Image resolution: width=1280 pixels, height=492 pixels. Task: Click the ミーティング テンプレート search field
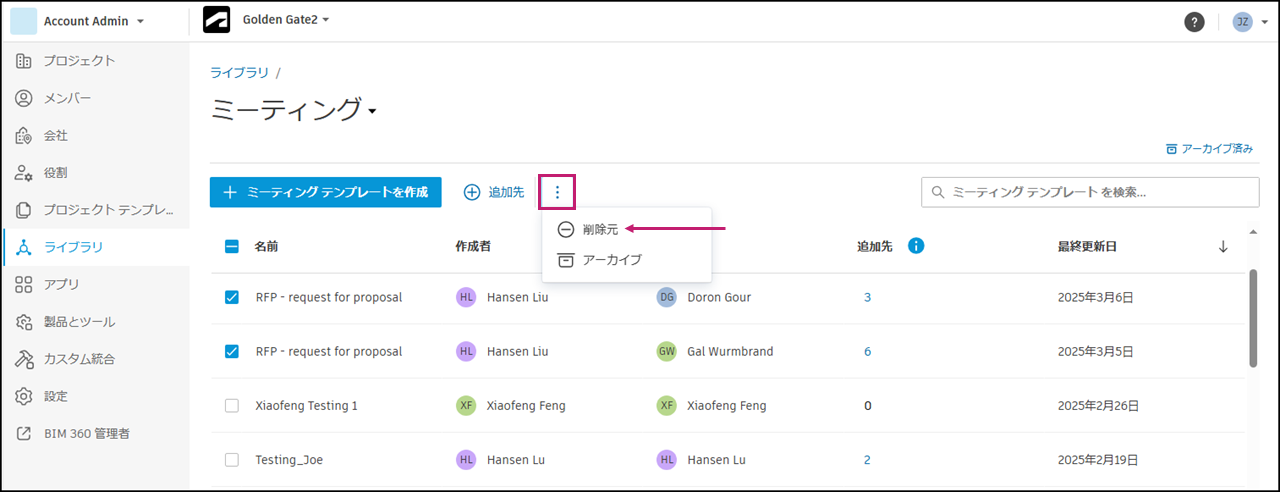pyautogui.click(x=1090, y=192)
